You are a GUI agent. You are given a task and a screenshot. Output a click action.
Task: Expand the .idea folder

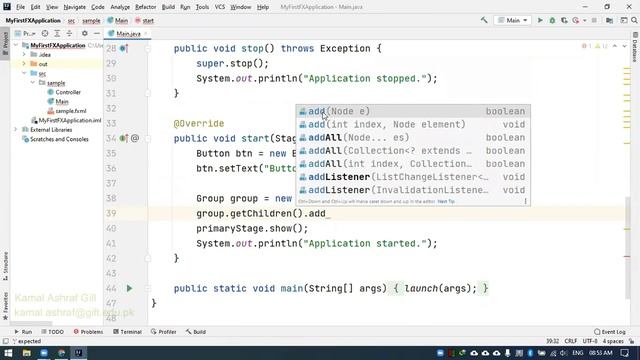pyautogui.click(x=24, y=54)
